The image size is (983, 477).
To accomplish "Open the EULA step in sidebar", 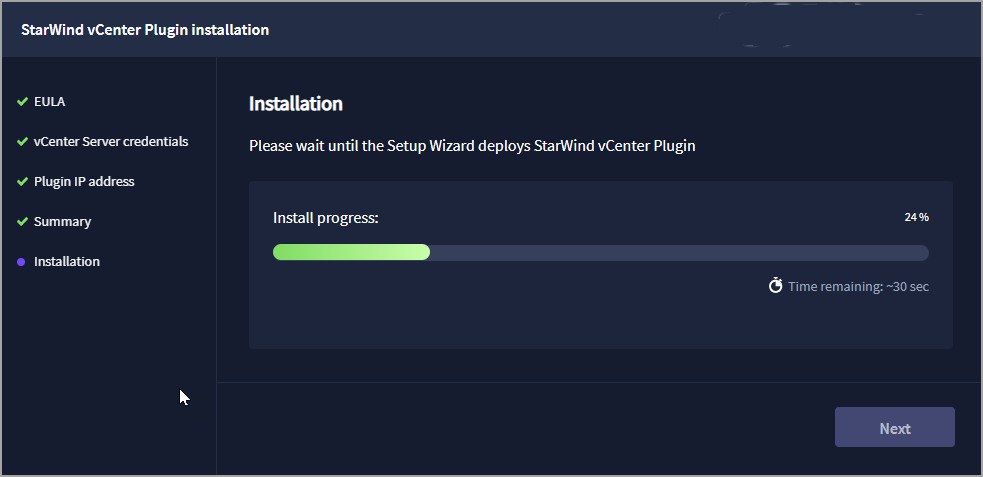I will click(50, 102).
